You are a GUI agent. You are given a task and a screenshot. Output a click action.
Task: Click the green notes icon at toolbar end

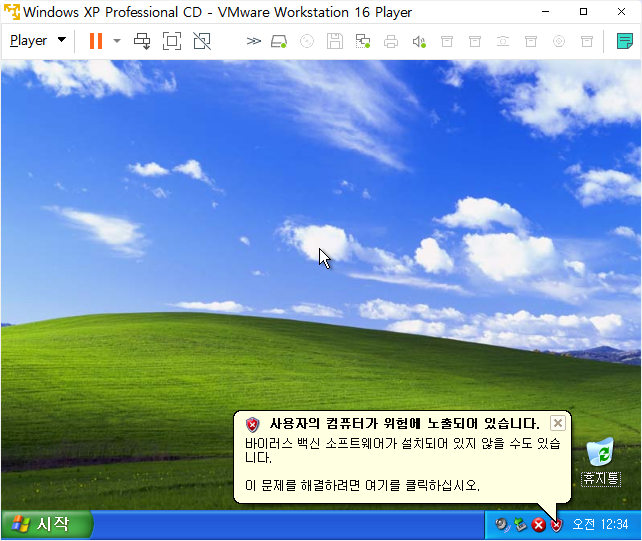coord(624,41)
